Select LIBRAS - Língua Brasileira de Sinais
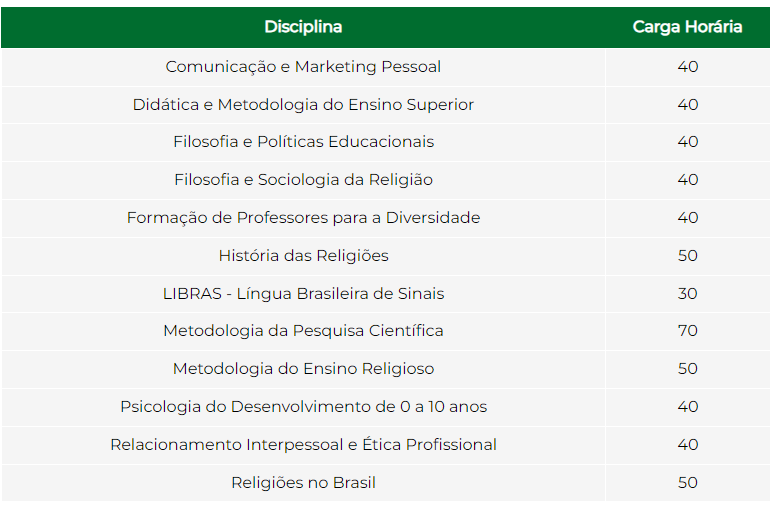 303,294
